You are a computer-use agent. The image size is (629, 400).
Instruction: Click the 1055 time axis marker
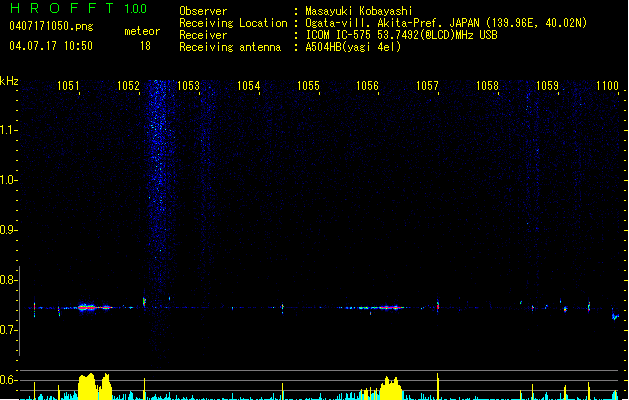click(x=308, y=85)
